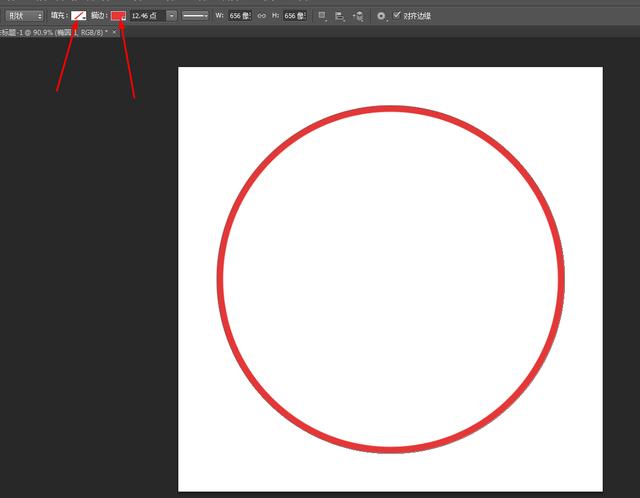The image size is (640, 498).
Task: Open the path arrangement icon
Action: [358, 16]
